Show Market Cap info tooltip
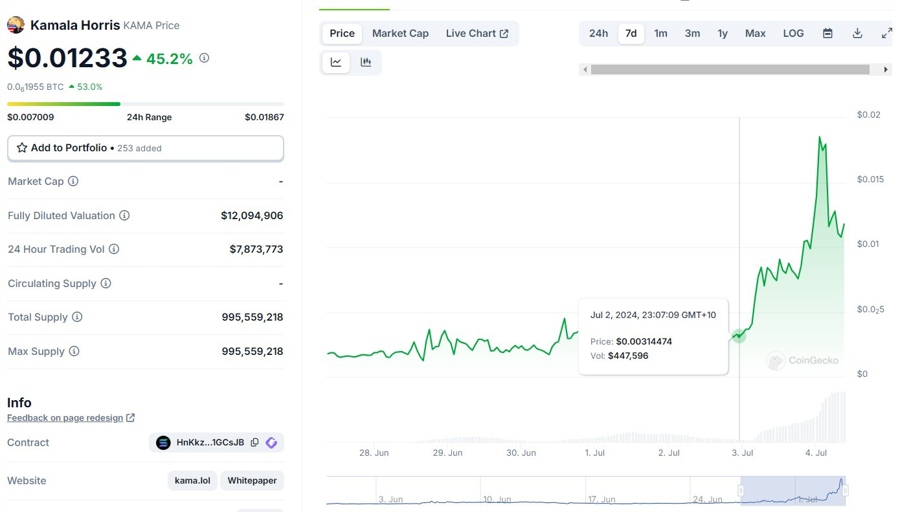This screenshot has height=512, width=900. [73, 181]
